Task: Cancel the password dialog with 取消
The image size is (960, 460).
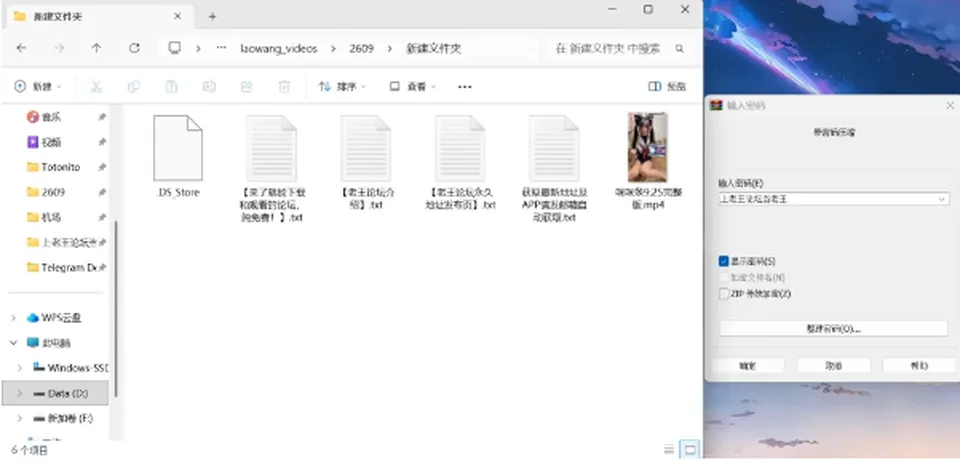Action: pos(833,366)
